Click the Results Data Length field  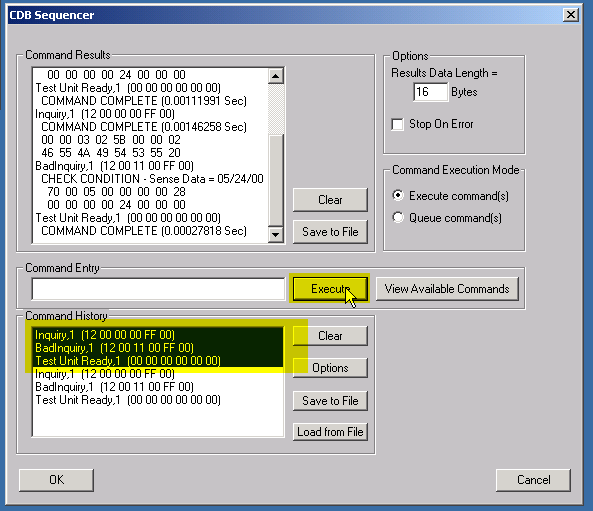[430, 92]
